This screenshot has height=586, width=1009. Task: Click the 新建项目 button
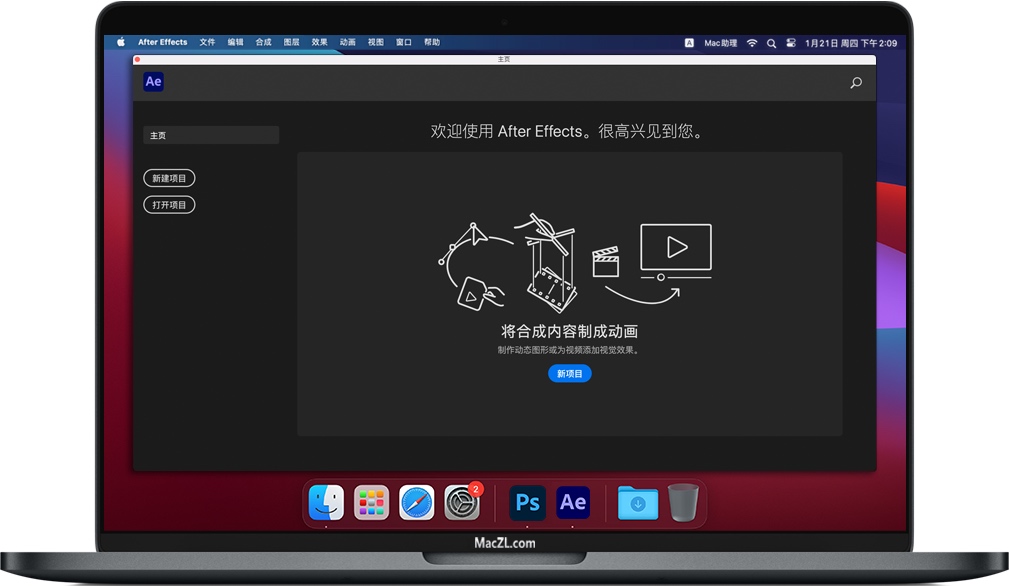coord(169,178)
